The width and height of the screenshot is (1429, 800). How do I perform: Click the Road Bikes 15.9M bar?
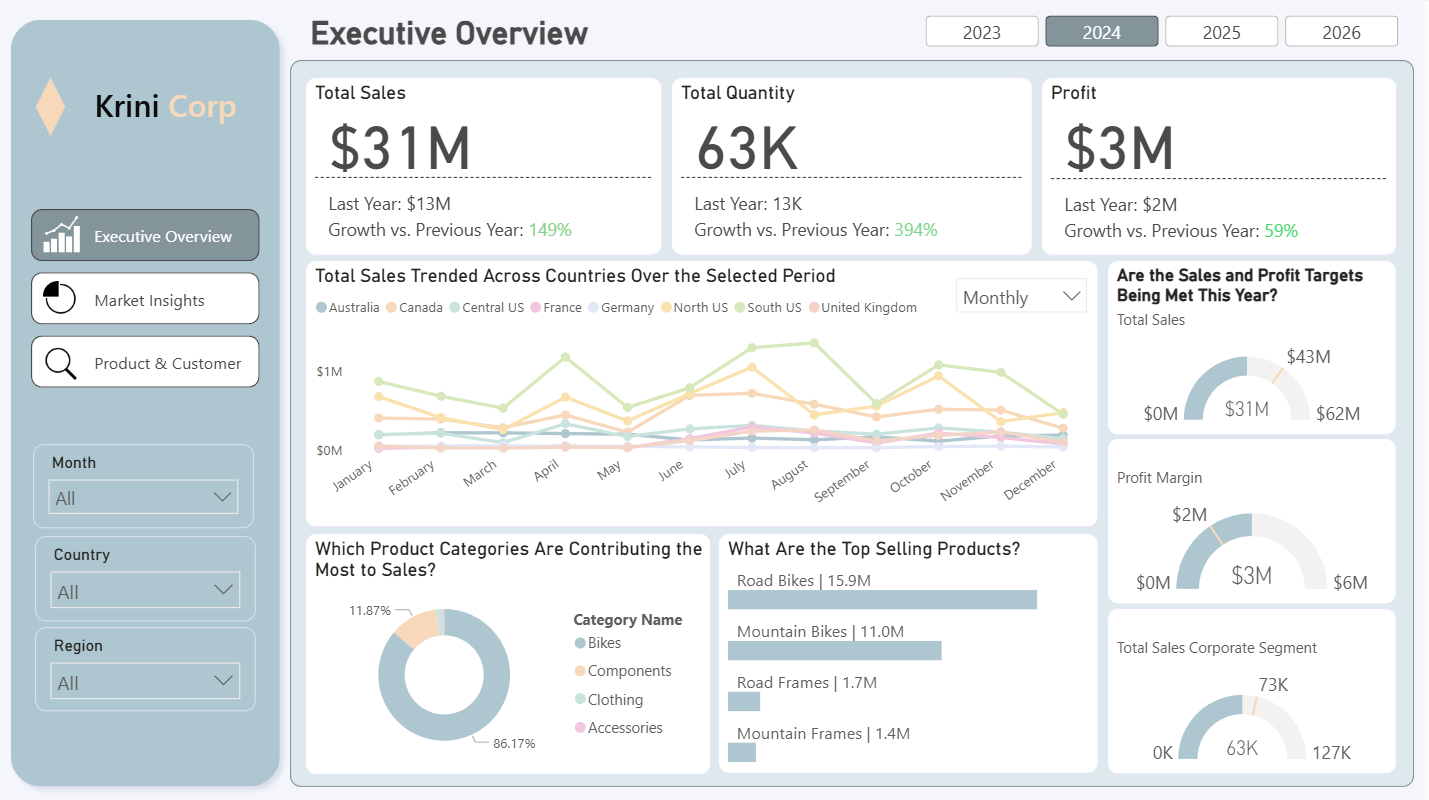coord(882,599)
